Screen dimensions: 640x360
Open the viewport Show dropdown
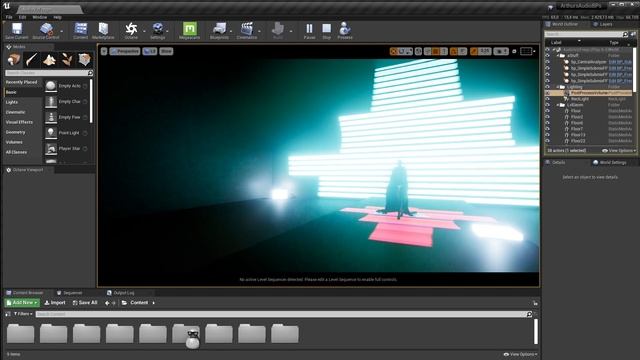click(x=166, y=51)
